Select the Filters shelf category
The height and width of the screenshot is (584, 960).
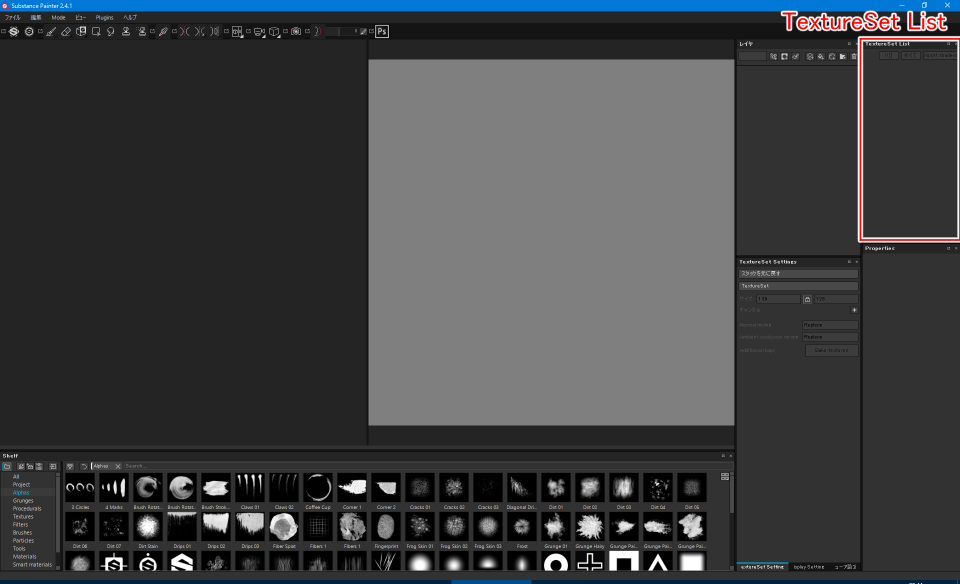click(x=20, y=525)
